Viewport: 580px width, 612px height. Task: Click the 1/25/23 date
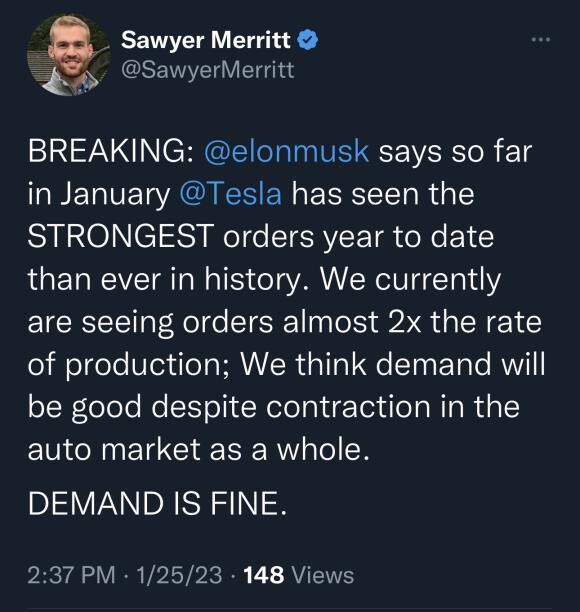coord(179,575)
